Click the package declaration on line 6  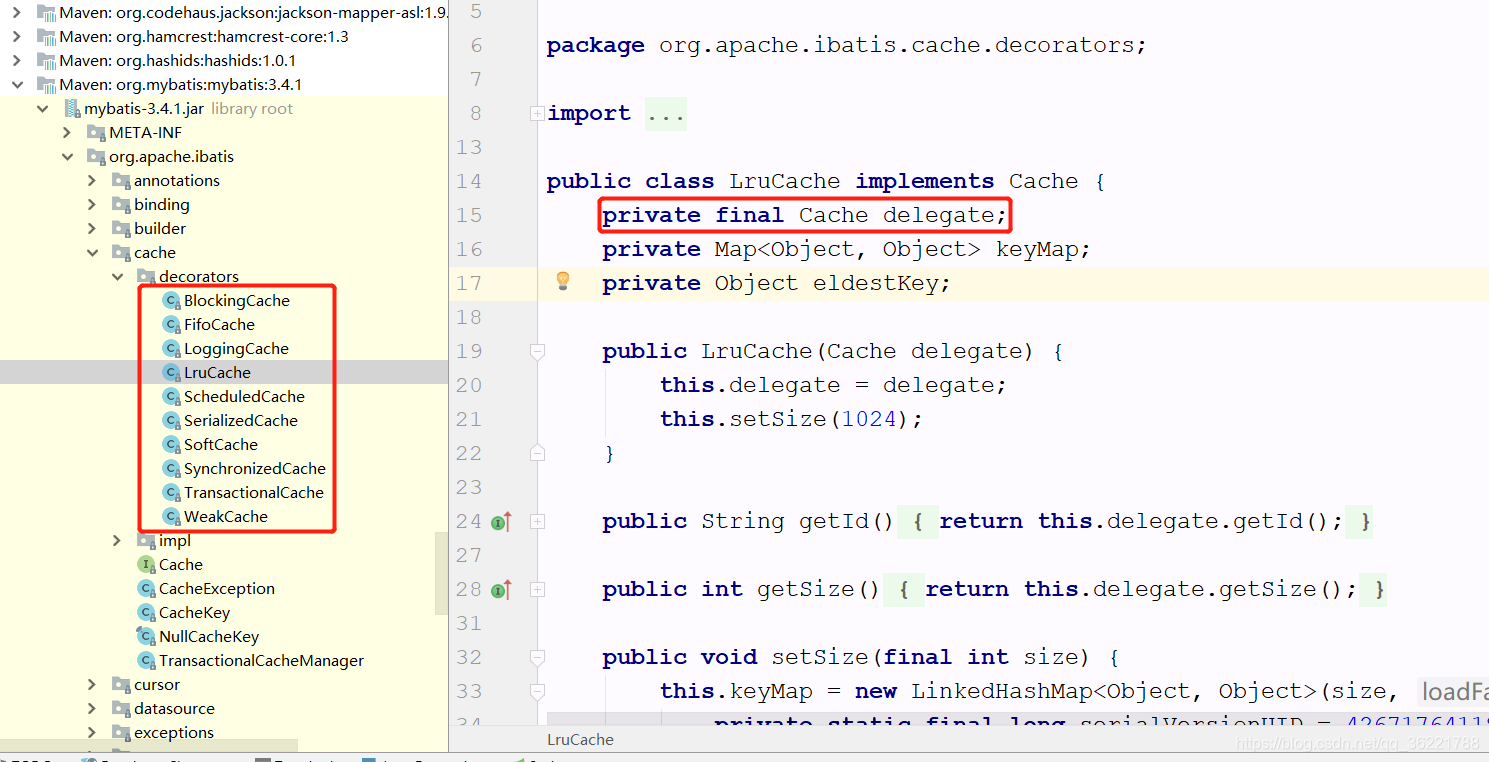point(846,45)
